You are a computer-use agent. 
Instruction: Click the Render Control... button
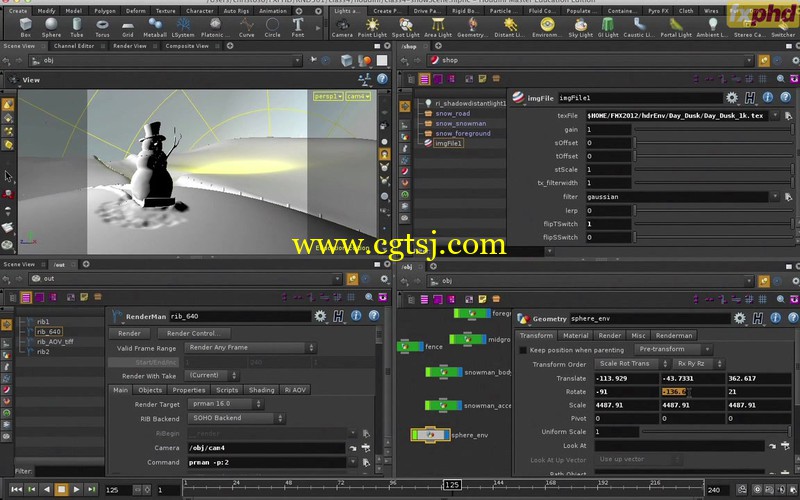(193, 333)
